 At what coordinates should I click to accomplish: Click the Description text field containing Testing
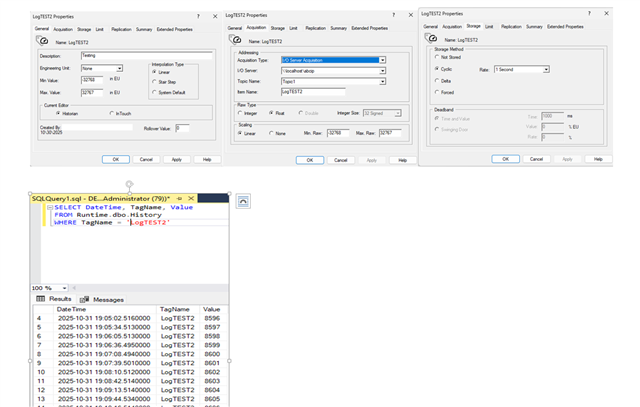tap(146, 55)
